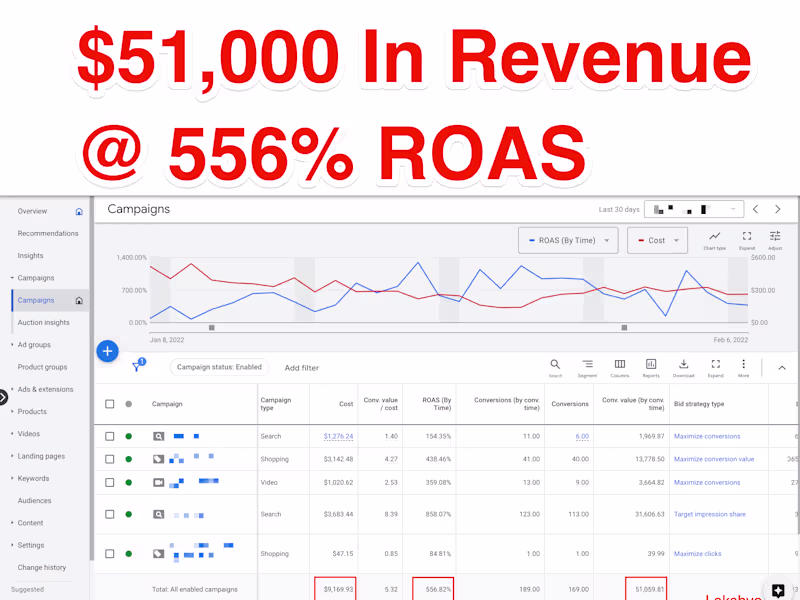This screenshot has height=600, width=800.
Task: Open the date range picker dropdown
Action: coord(694,209)
